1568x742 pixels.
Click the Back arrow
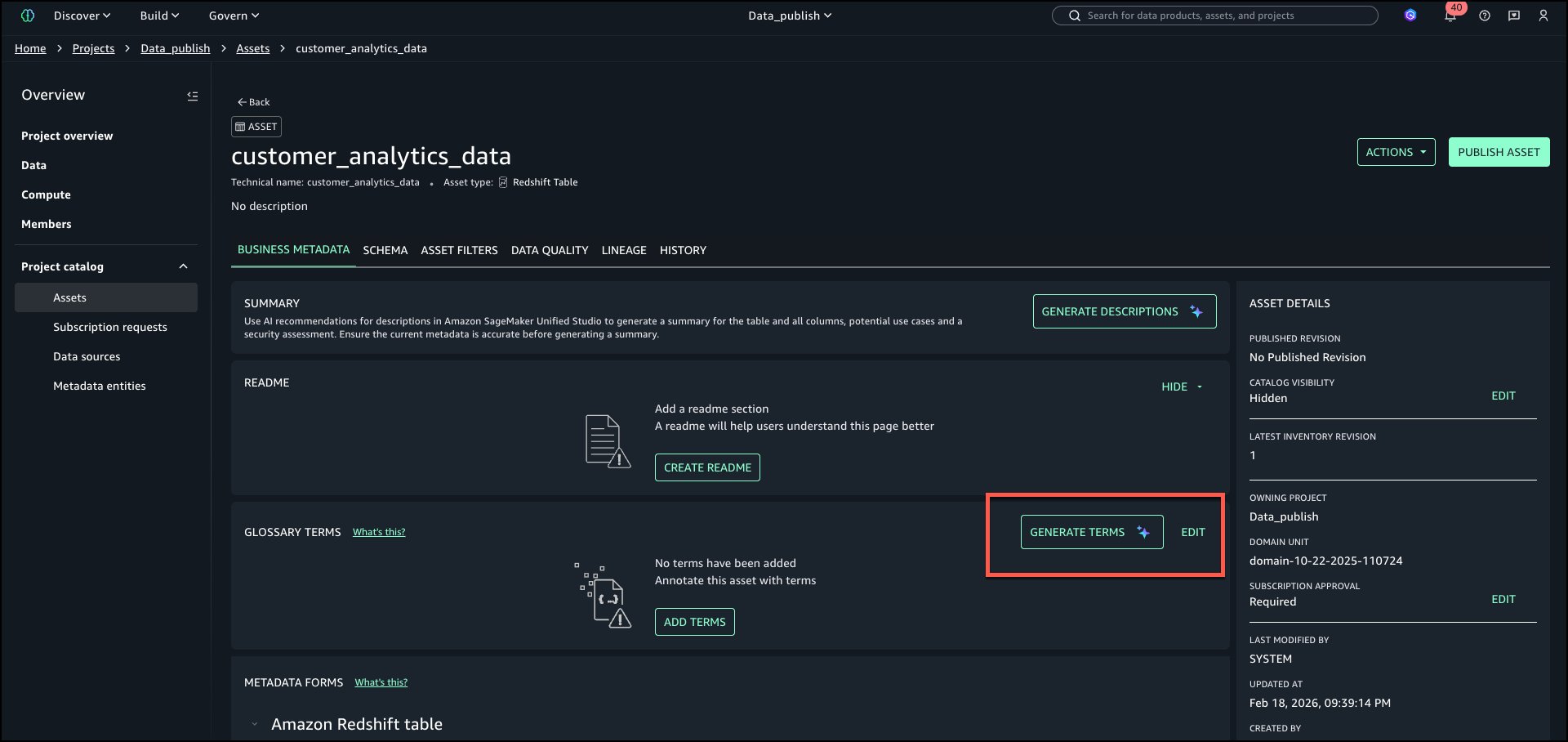[x=253, y=102]
